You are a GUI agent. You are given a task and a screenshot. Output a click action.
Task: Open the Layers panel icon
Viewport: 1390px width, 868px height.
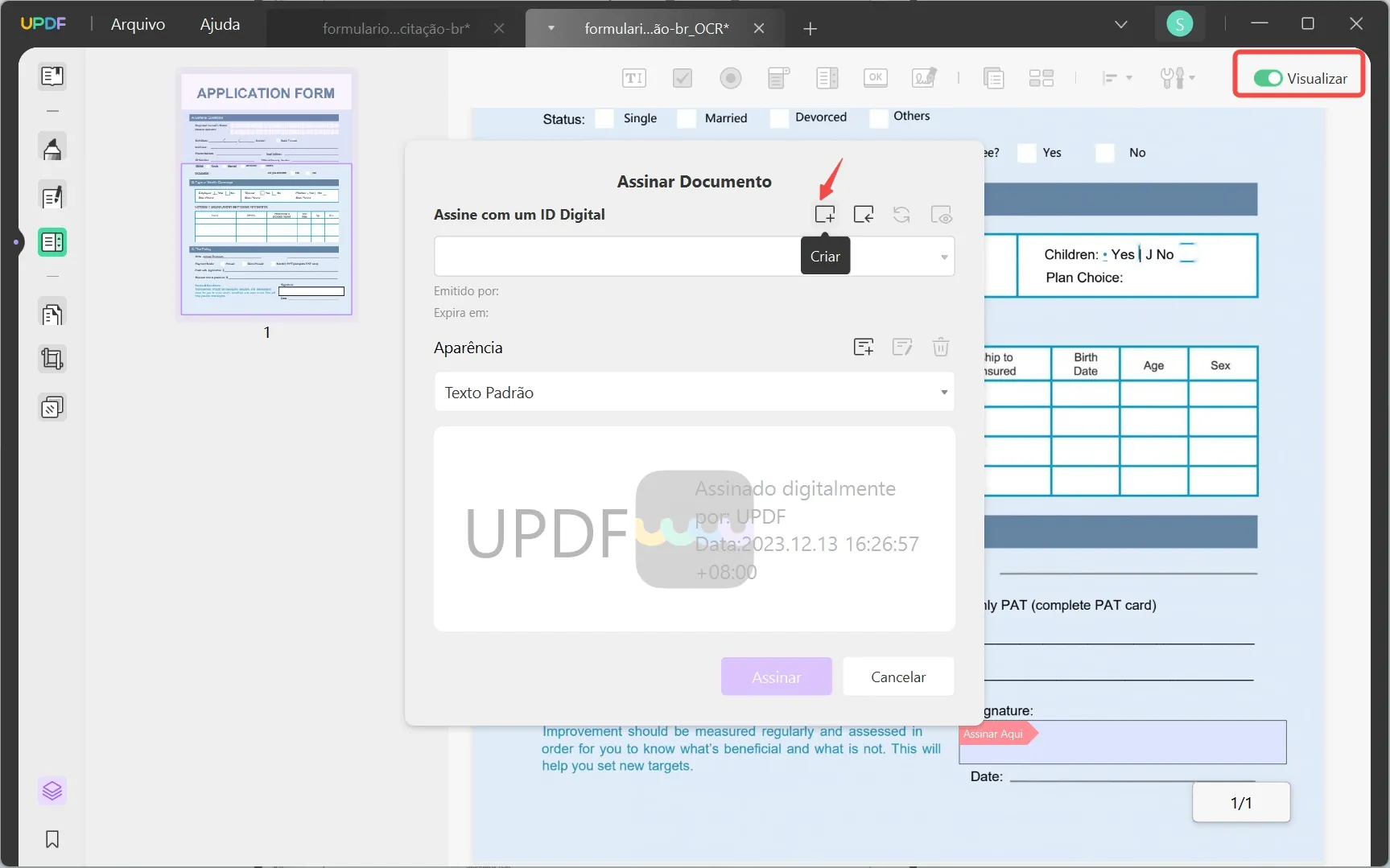(52, 791)
